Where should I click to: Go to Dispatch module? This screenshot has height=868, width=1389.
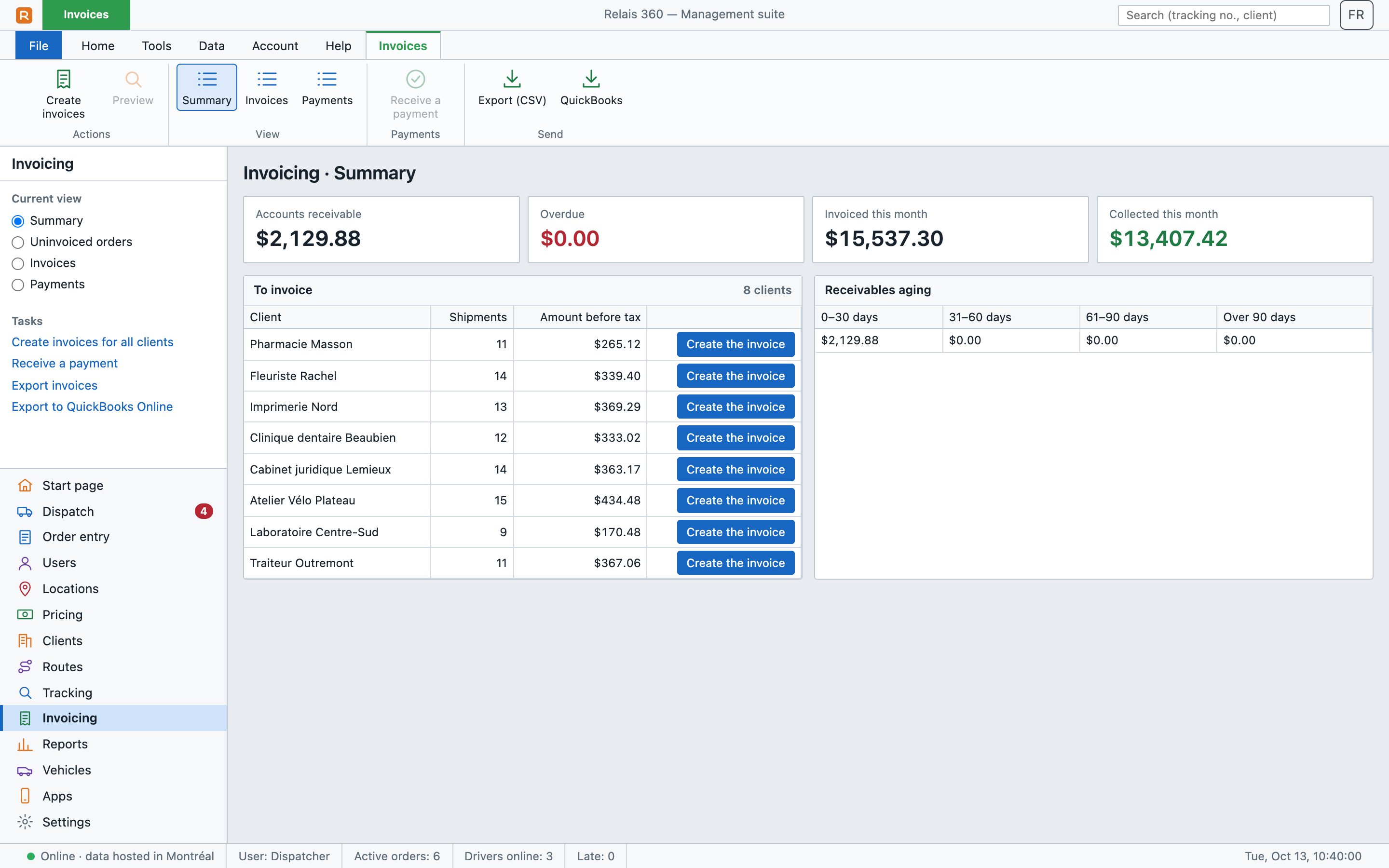click(114, 512)
